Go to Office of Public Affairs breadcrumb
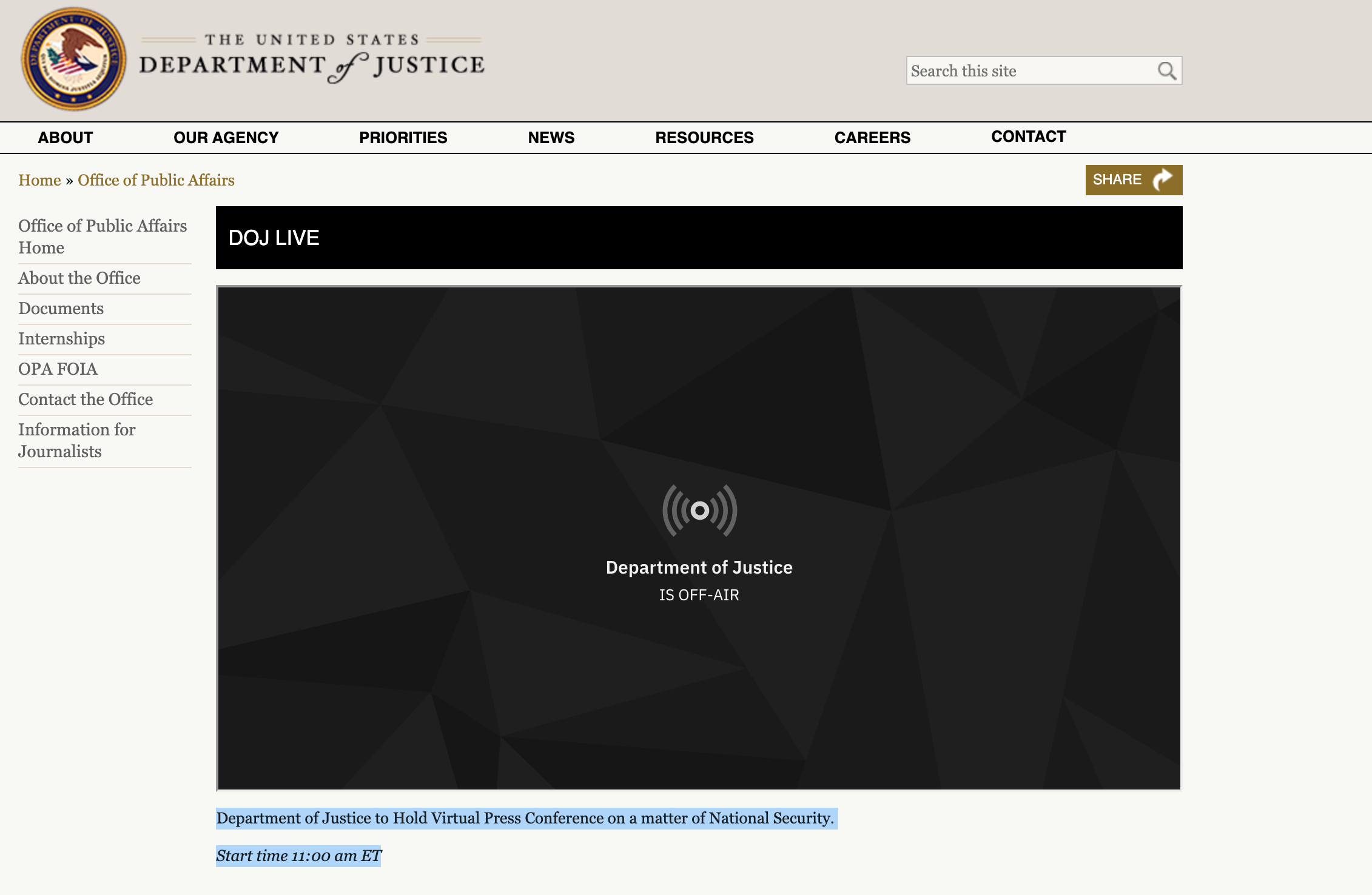 click(x=156, y=180)
